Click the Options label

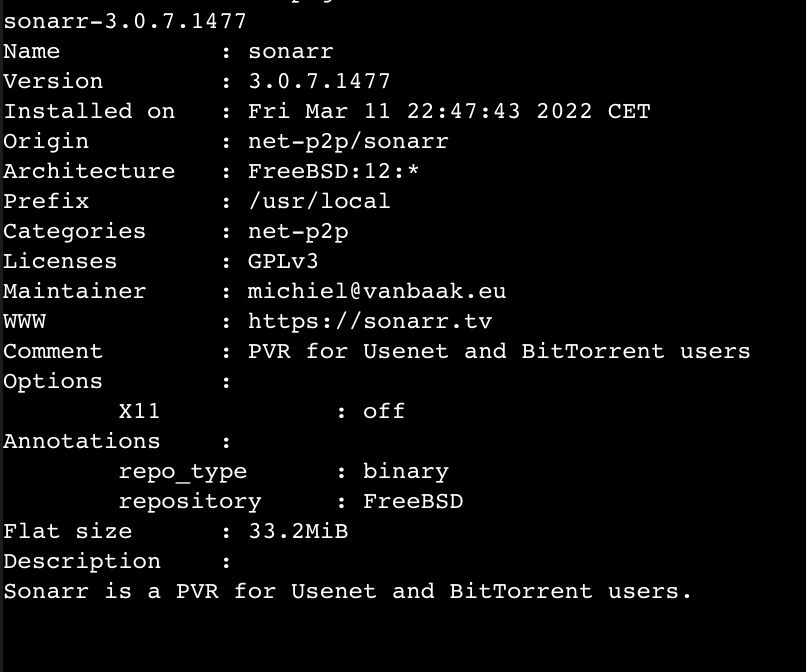tap(53, 382)
